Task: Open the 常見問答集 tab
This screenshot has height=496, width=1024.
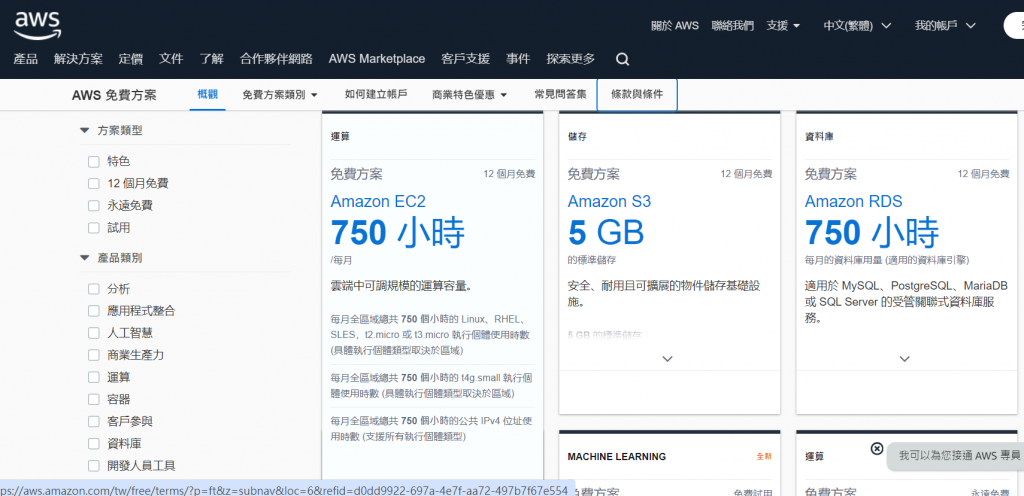Action: 560,95
